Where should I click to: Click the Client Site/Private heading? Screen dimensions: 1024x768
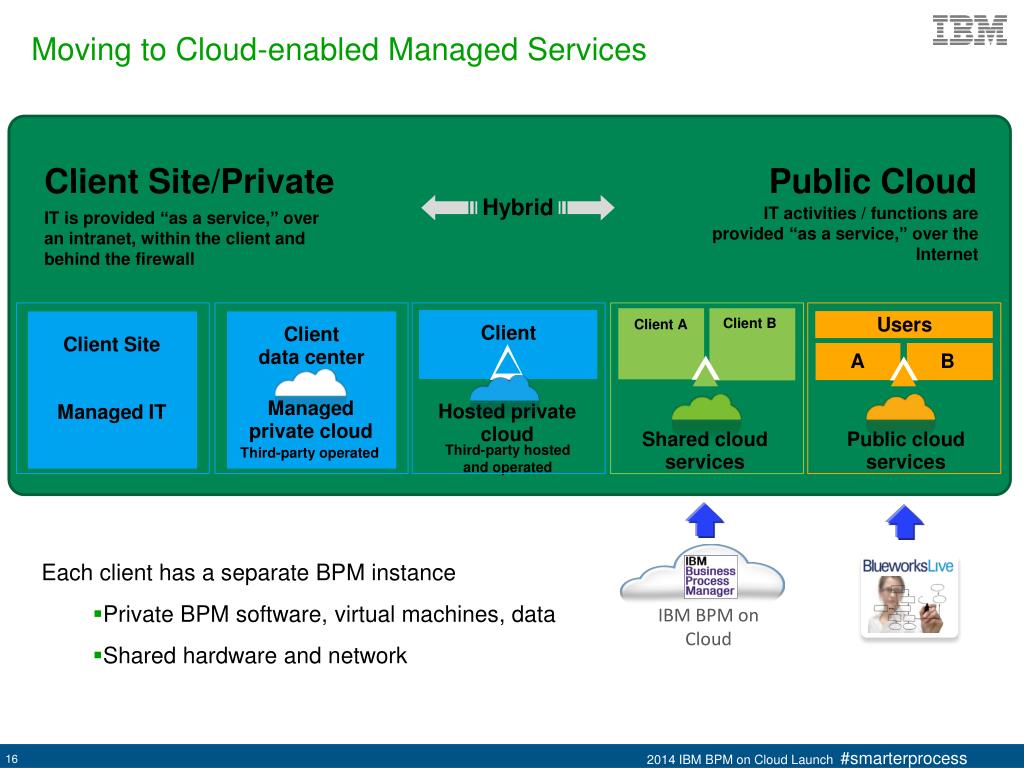(x=189, y=181)
